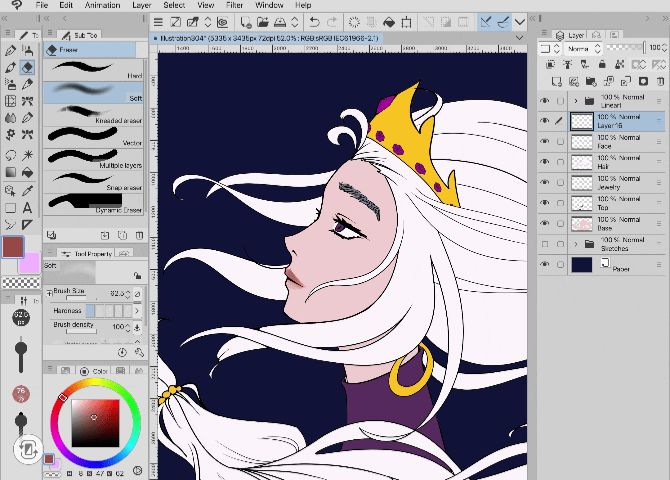Hide the Hair layer
Screen dimensions: 670x480
point(545,163)
